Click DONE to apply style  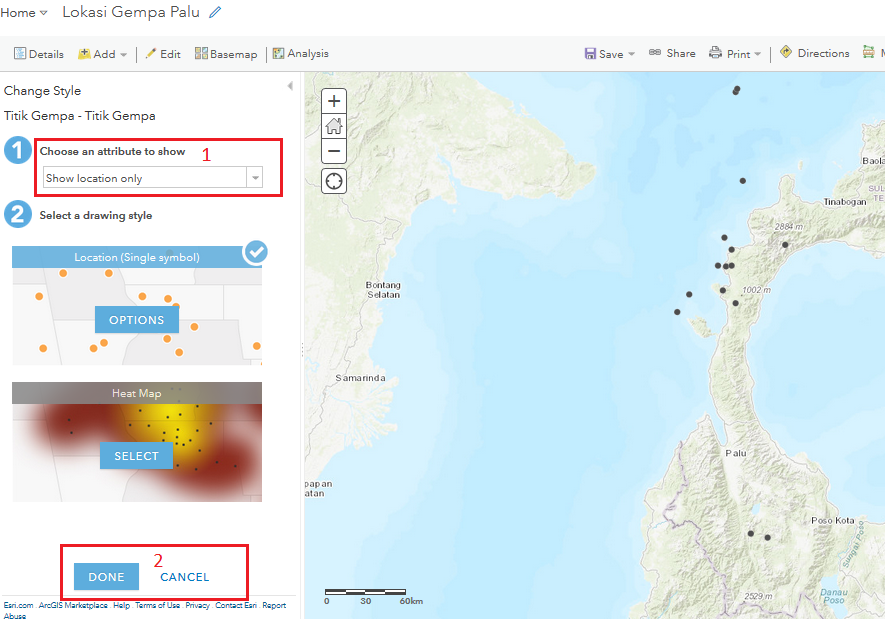tap(106, 577)
